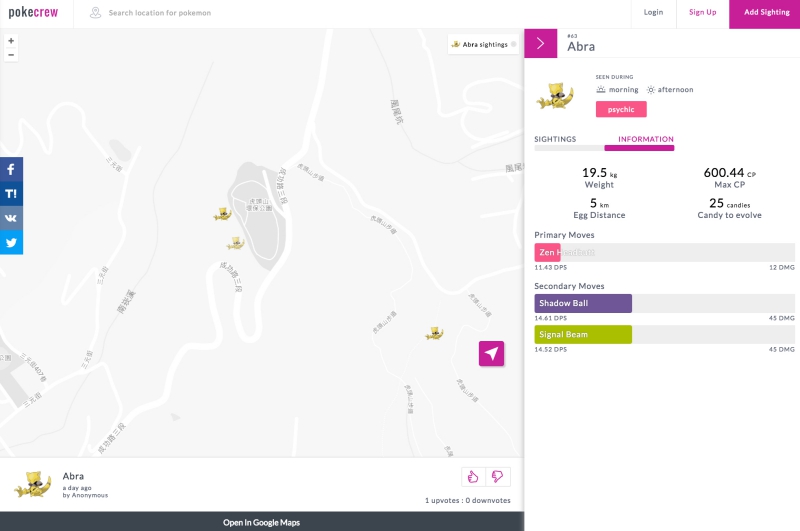800x531 pixels.
Task: Click the Signal Beam move bar
Action: (x=664, y=335)
